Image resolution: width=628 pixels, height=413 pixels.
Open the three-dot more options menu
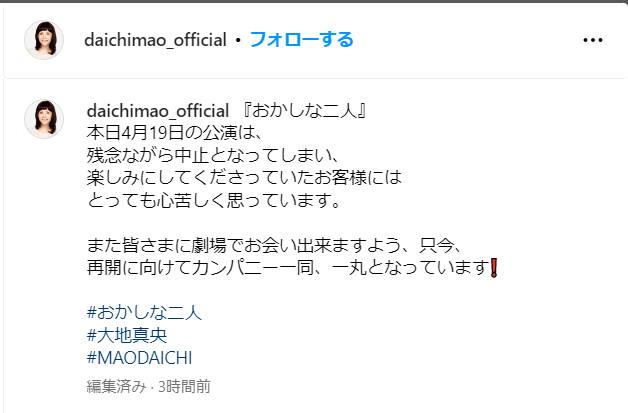(593, 40)
